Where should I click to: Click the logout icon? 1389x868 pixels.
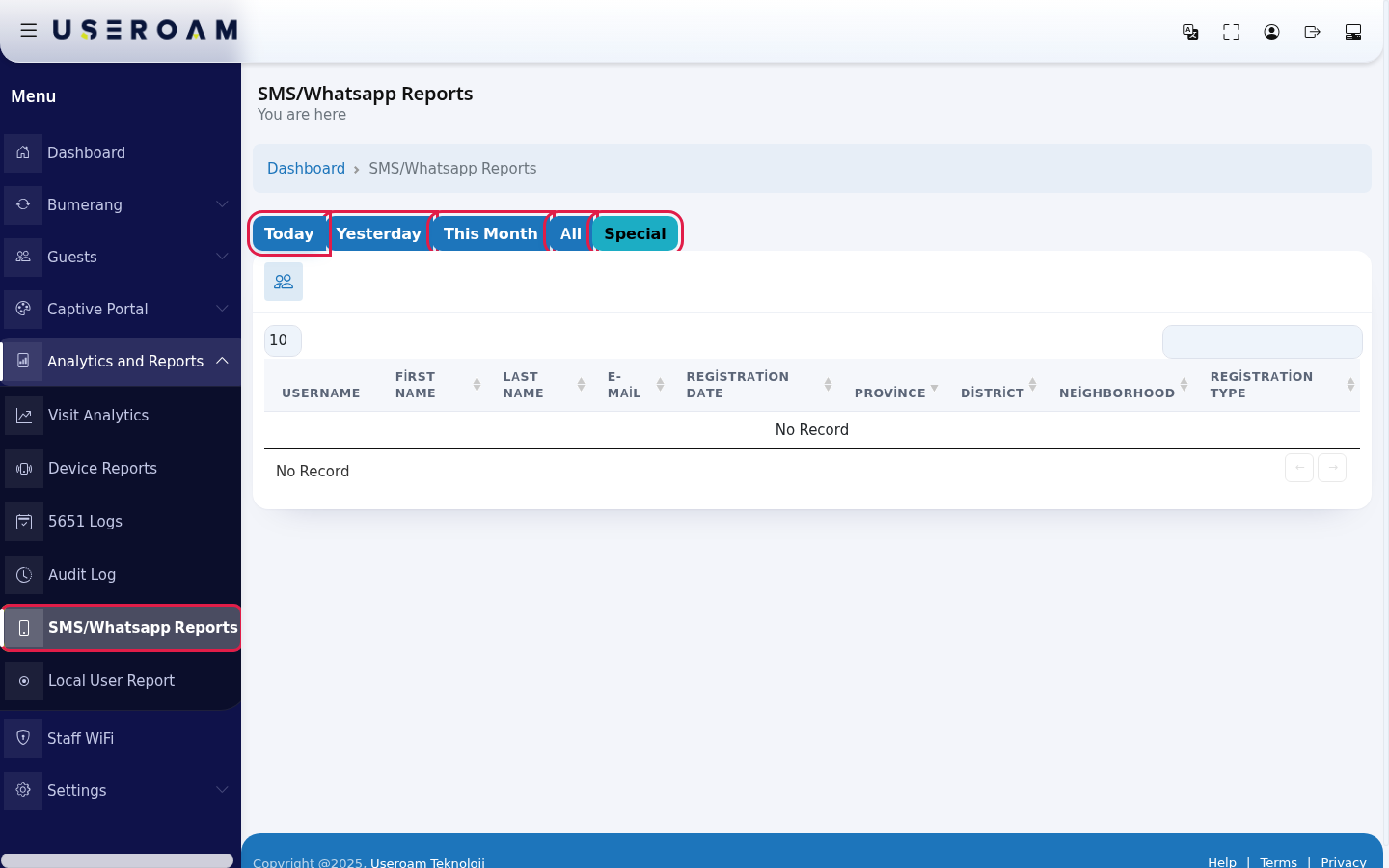[x=1312, y=32]
